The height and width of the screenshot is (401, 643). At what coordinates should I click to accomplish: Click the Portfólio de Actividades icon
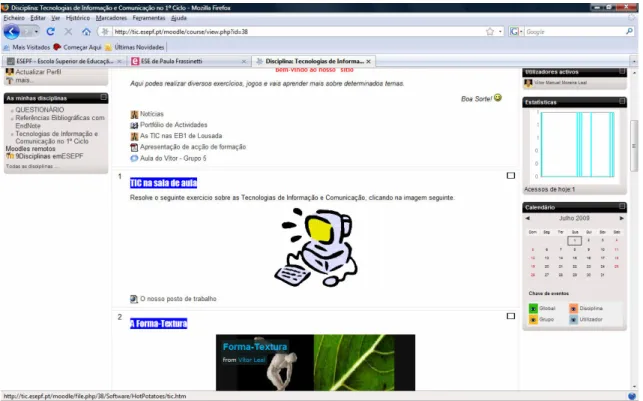pyautogui.click(x=134, y=125)
